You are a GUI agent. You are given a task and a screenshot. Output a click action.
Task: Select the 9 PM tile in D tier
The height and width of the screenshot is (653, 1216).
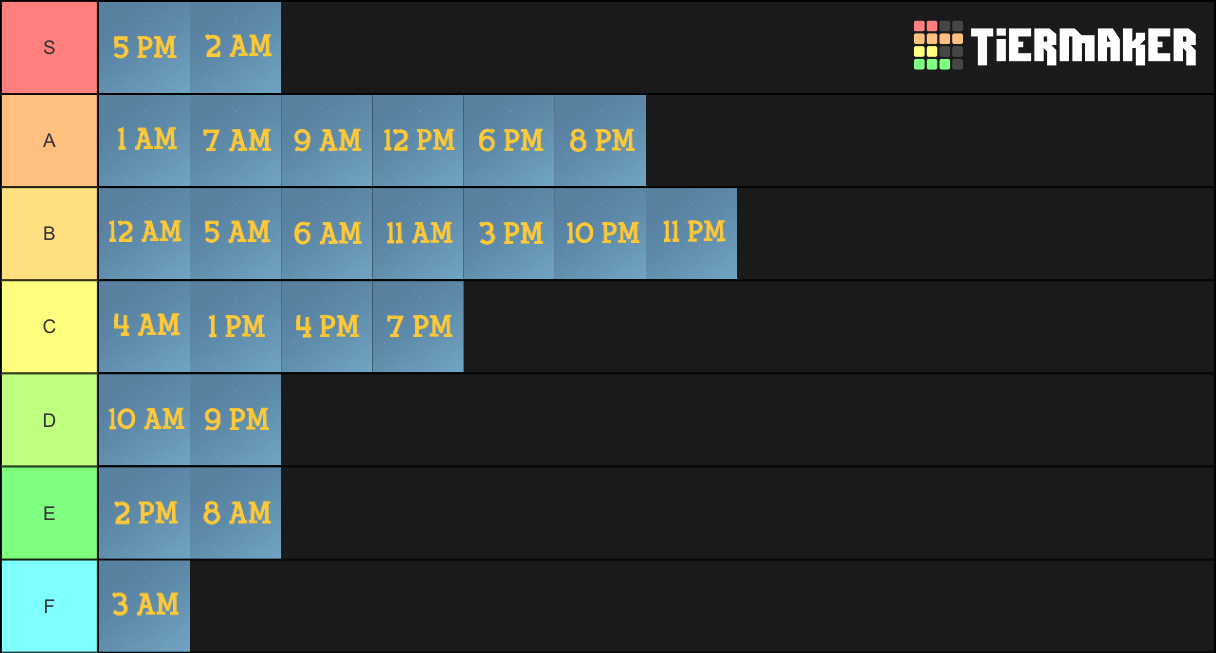coord(235,419)
